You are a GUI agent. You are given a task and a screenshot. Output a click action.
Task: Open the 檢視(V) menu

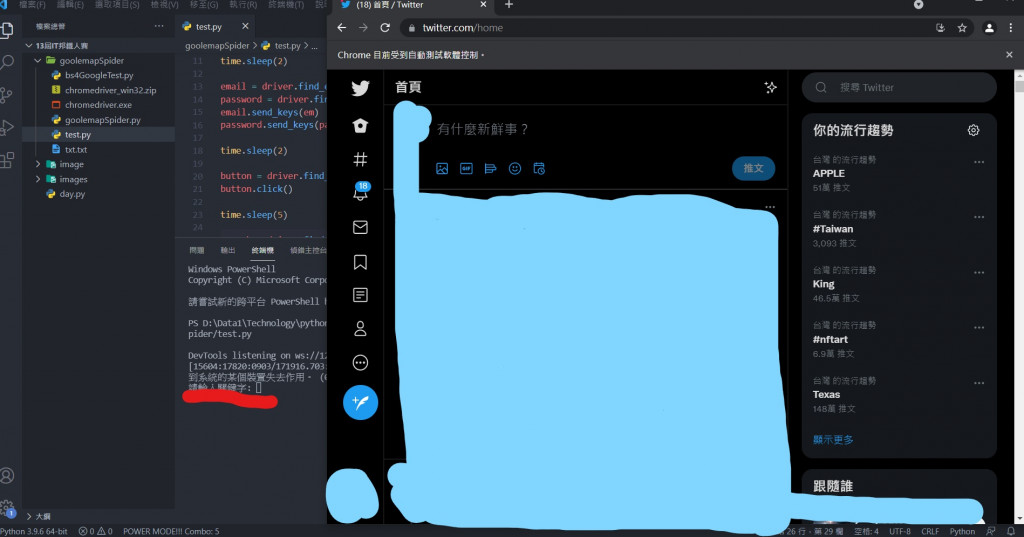[x=165, y=5]
